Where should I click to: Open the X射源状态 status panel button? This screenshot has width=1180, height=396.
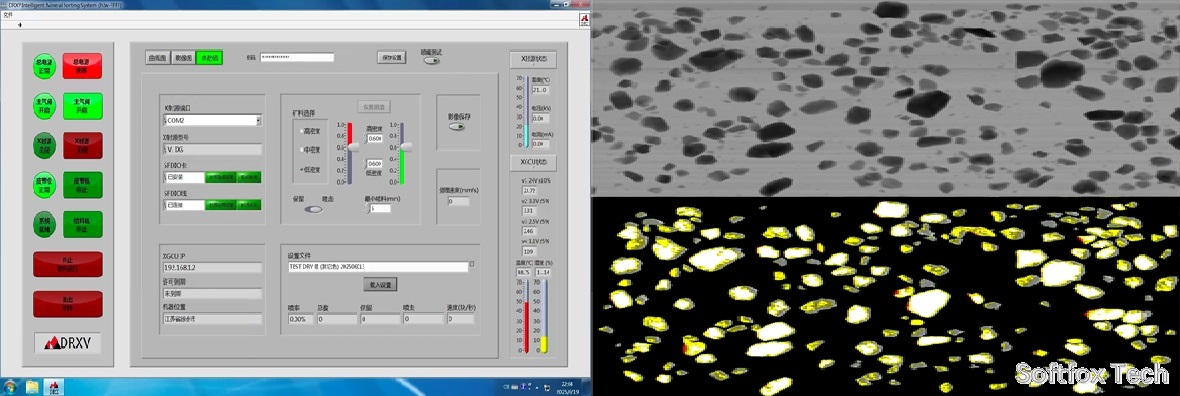(x=533, y=59)
